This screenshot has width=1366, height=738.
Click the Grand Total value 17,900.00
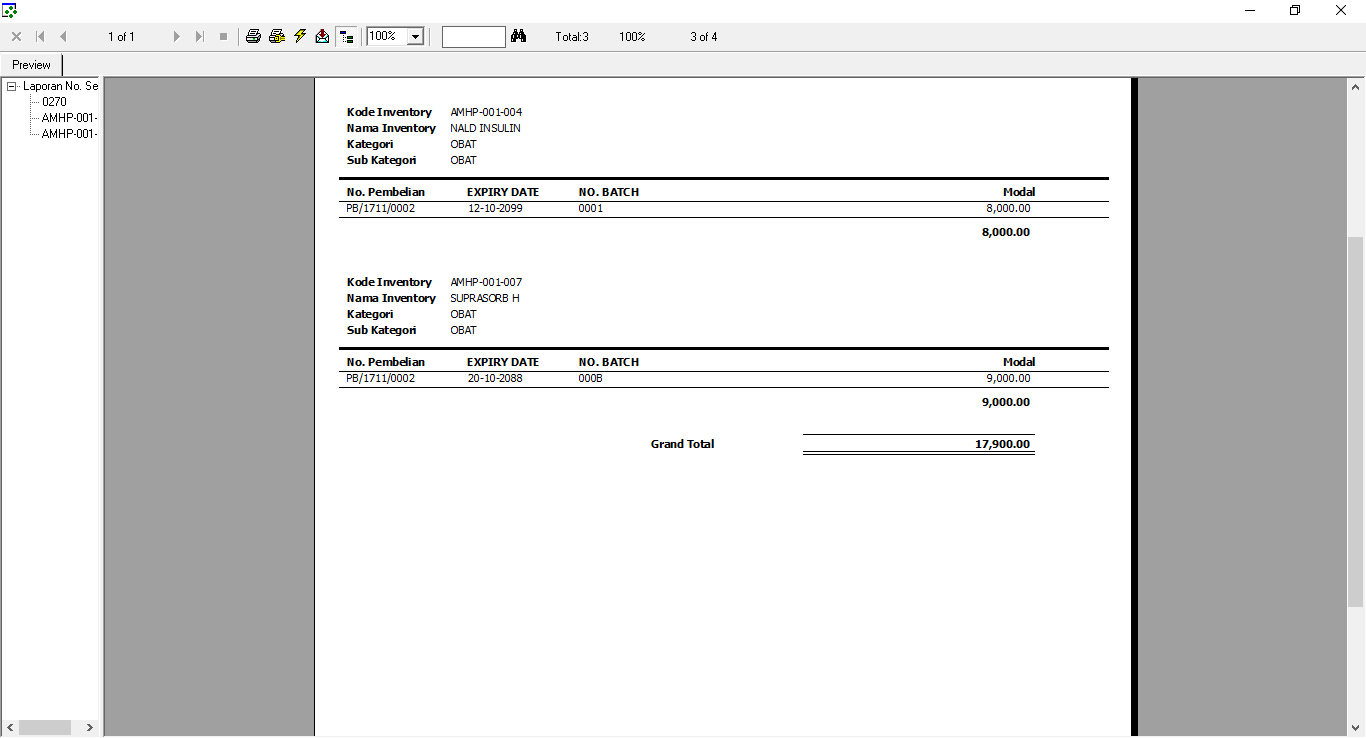1003,444
